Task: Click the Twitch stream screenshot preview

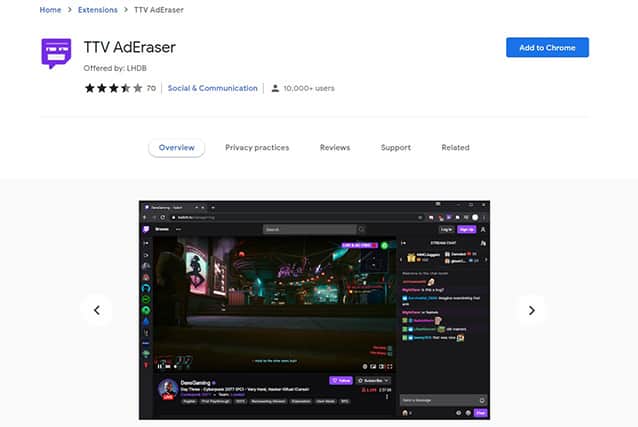Action: click(314, 310)
